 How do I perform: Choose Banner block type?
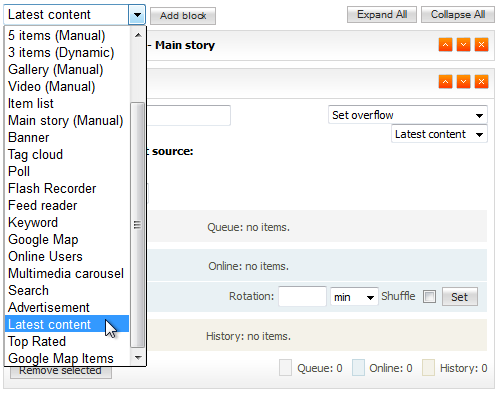tap(67, 137)
